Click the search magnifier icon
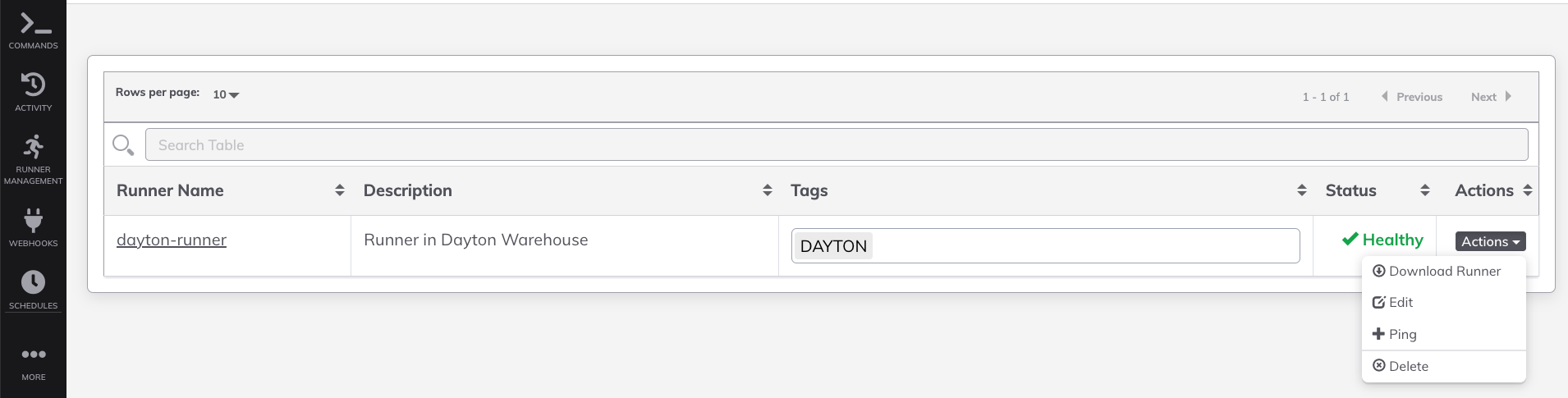 (123, 145)
